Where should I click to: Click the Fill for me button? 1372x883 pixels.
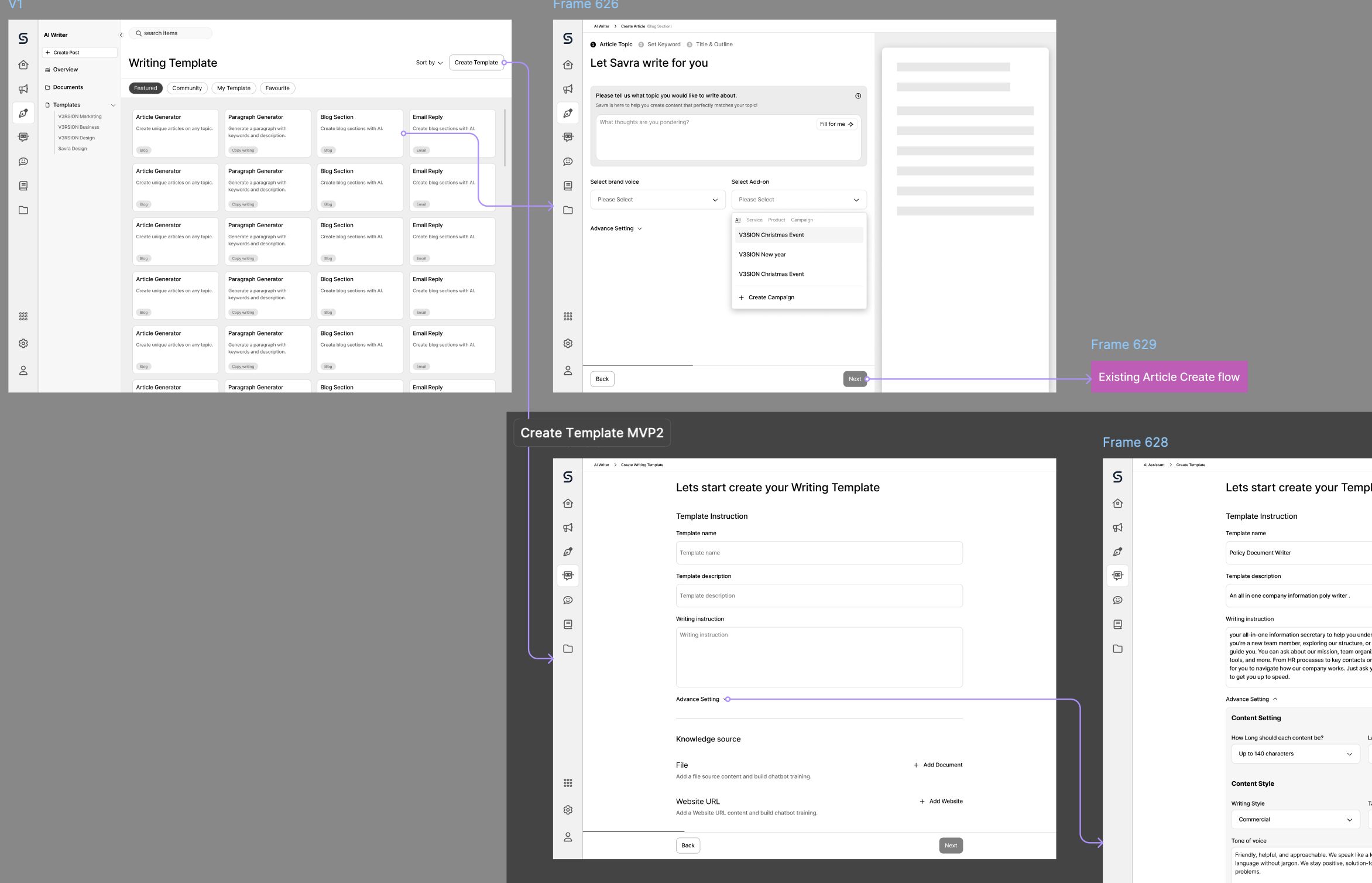pyautogui.click(x=836, y=124)
